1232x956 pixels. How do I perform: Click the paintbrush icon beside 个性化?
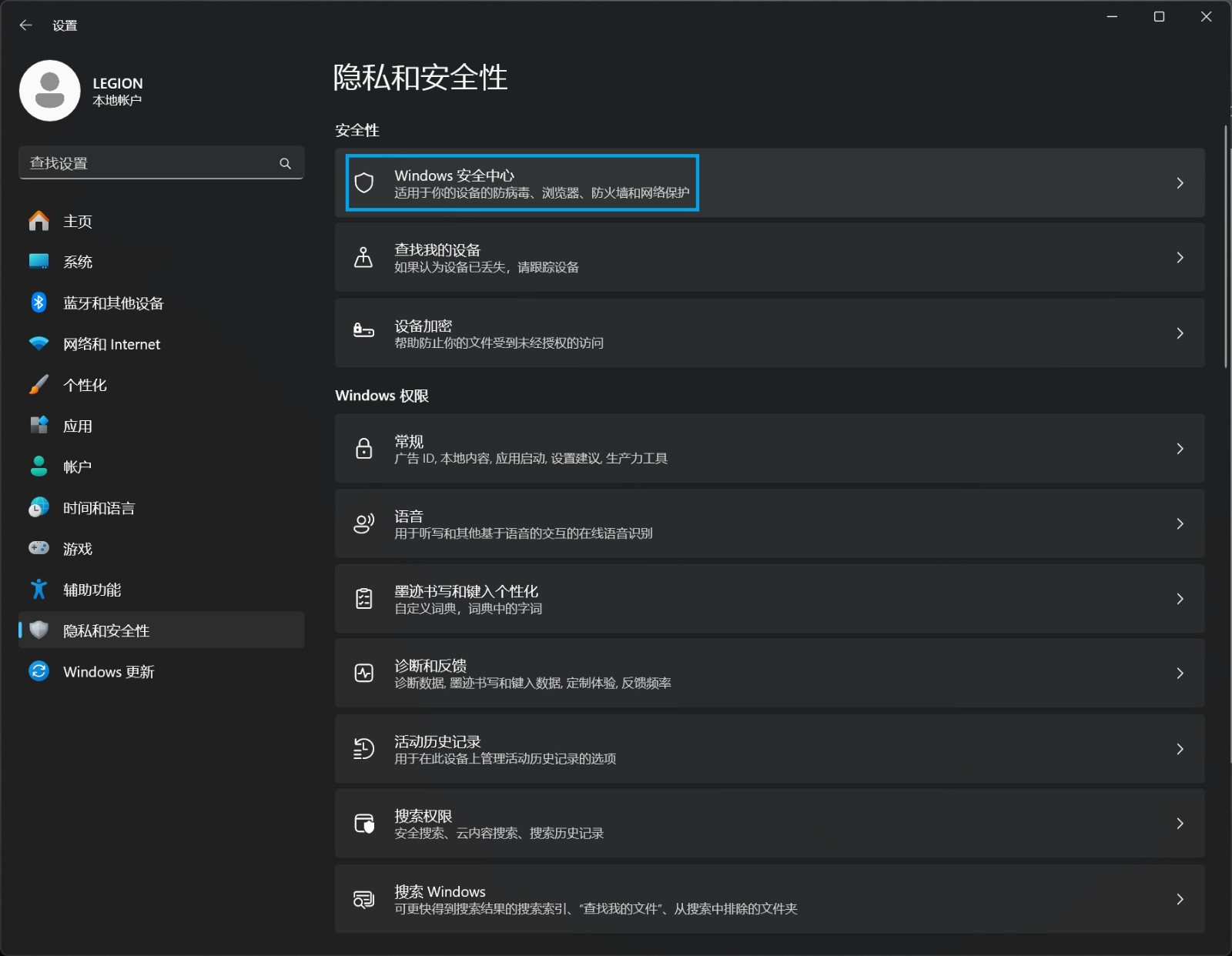(38, 384)
